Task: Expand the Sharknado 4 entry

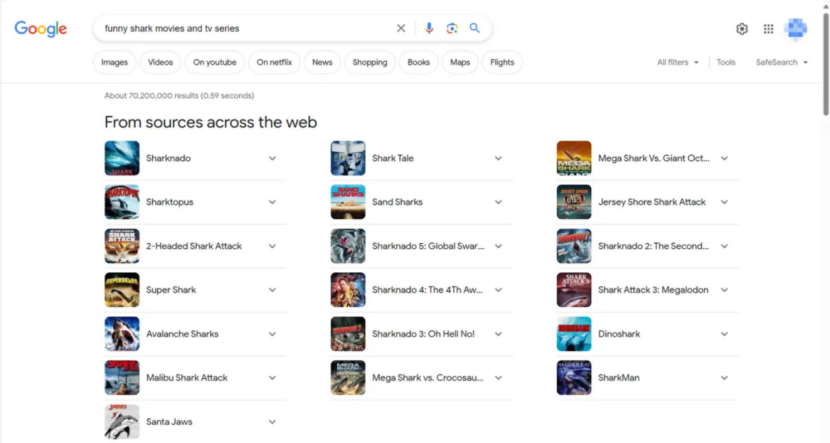Action: click(498, 290)
